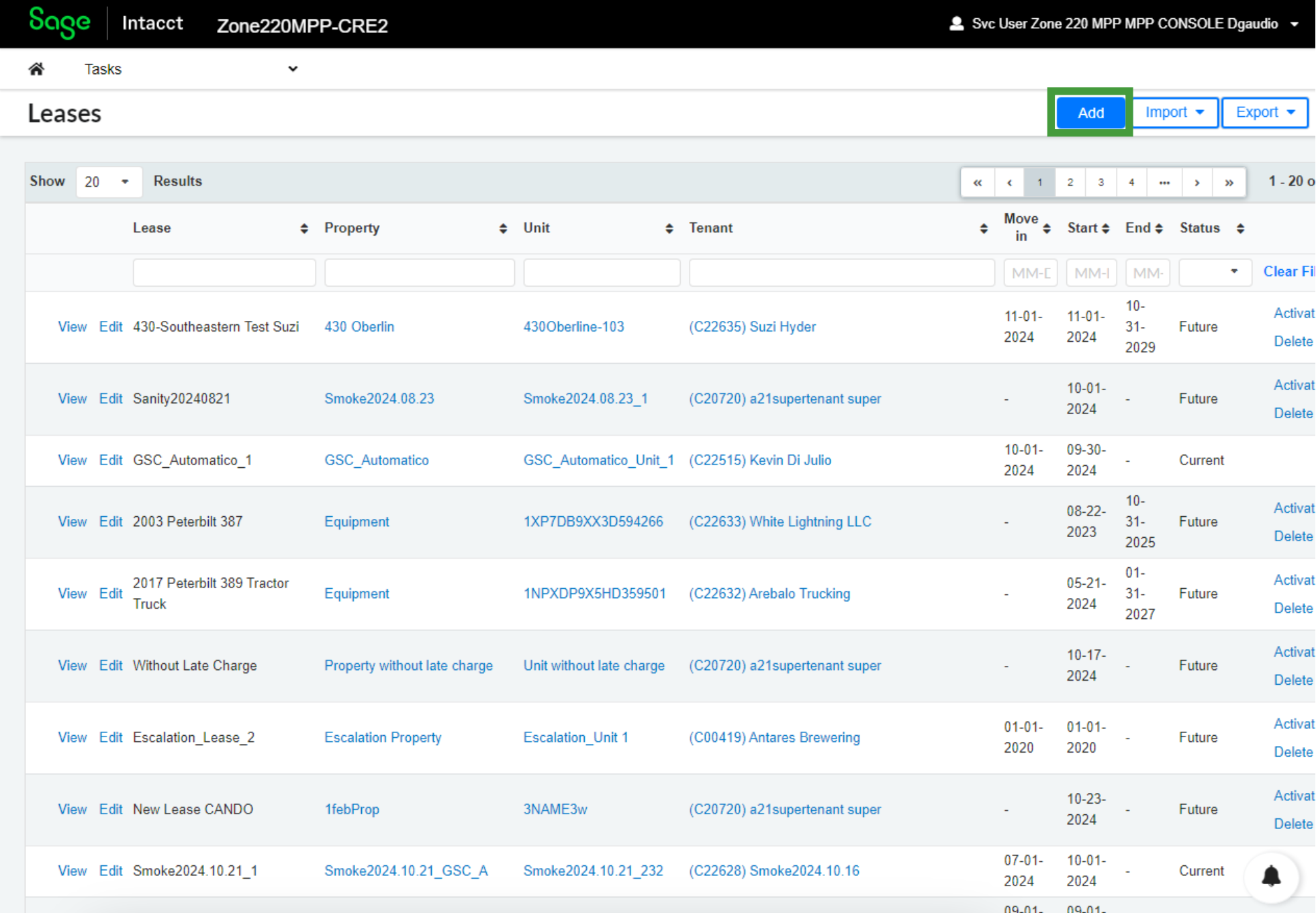
Task: Open unit 3NAME3w
Action: point(555,810)
